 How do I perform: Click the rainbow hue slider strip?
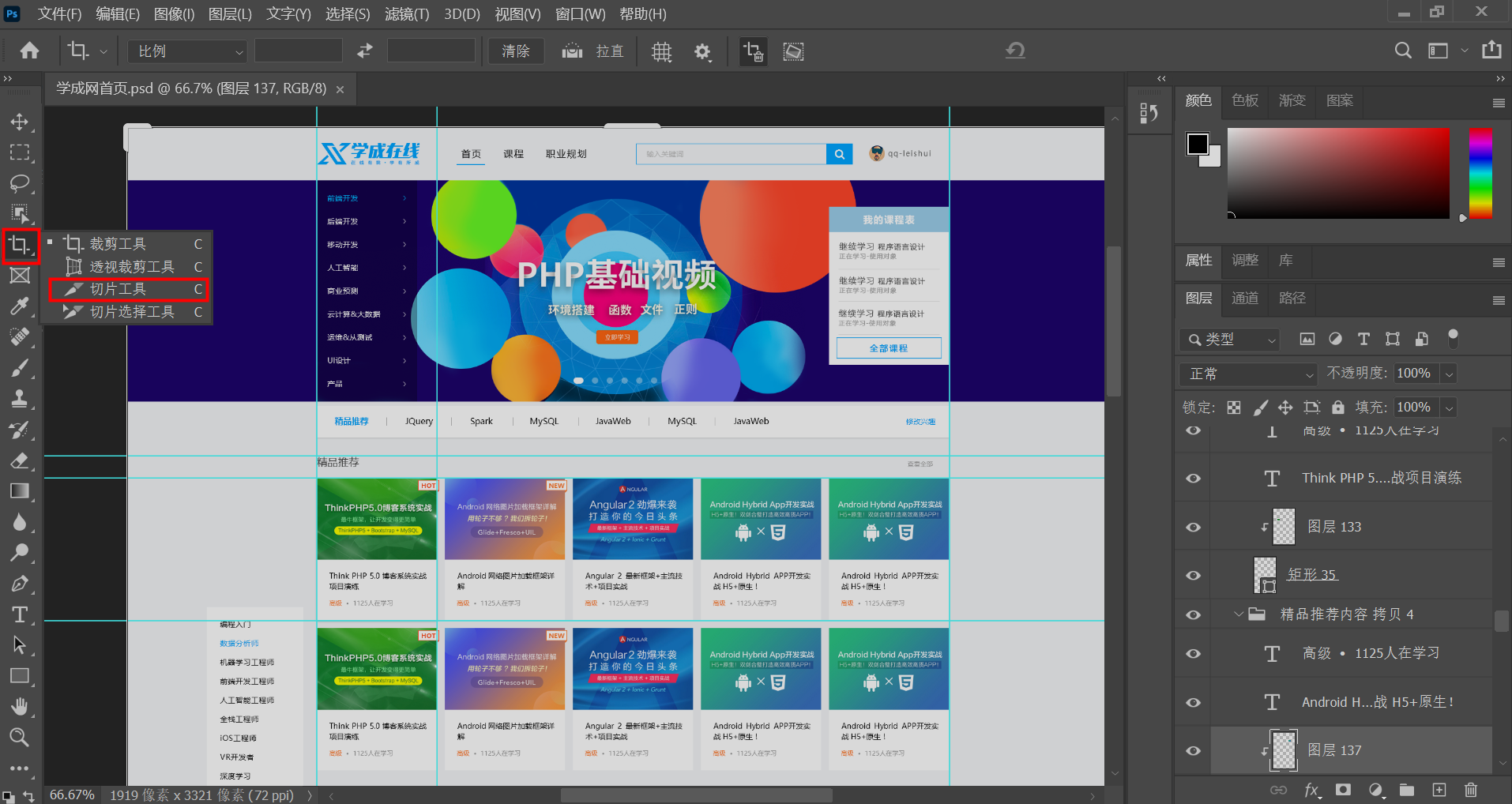pyautogui.click(x=1480, y=173)
